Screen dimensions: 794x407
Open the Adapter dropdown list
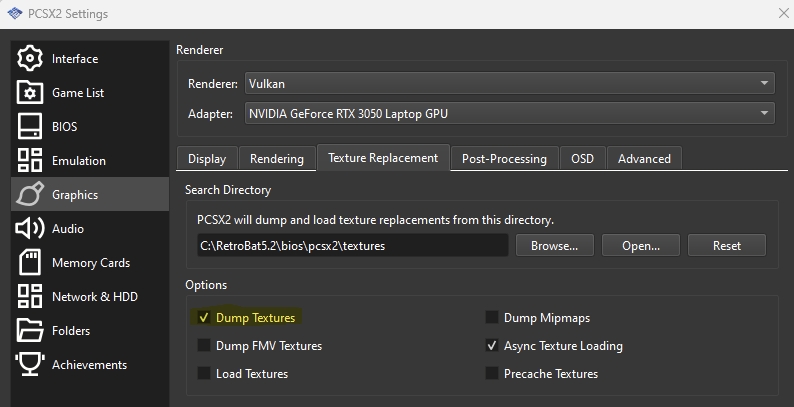click(x=509, y=114)
